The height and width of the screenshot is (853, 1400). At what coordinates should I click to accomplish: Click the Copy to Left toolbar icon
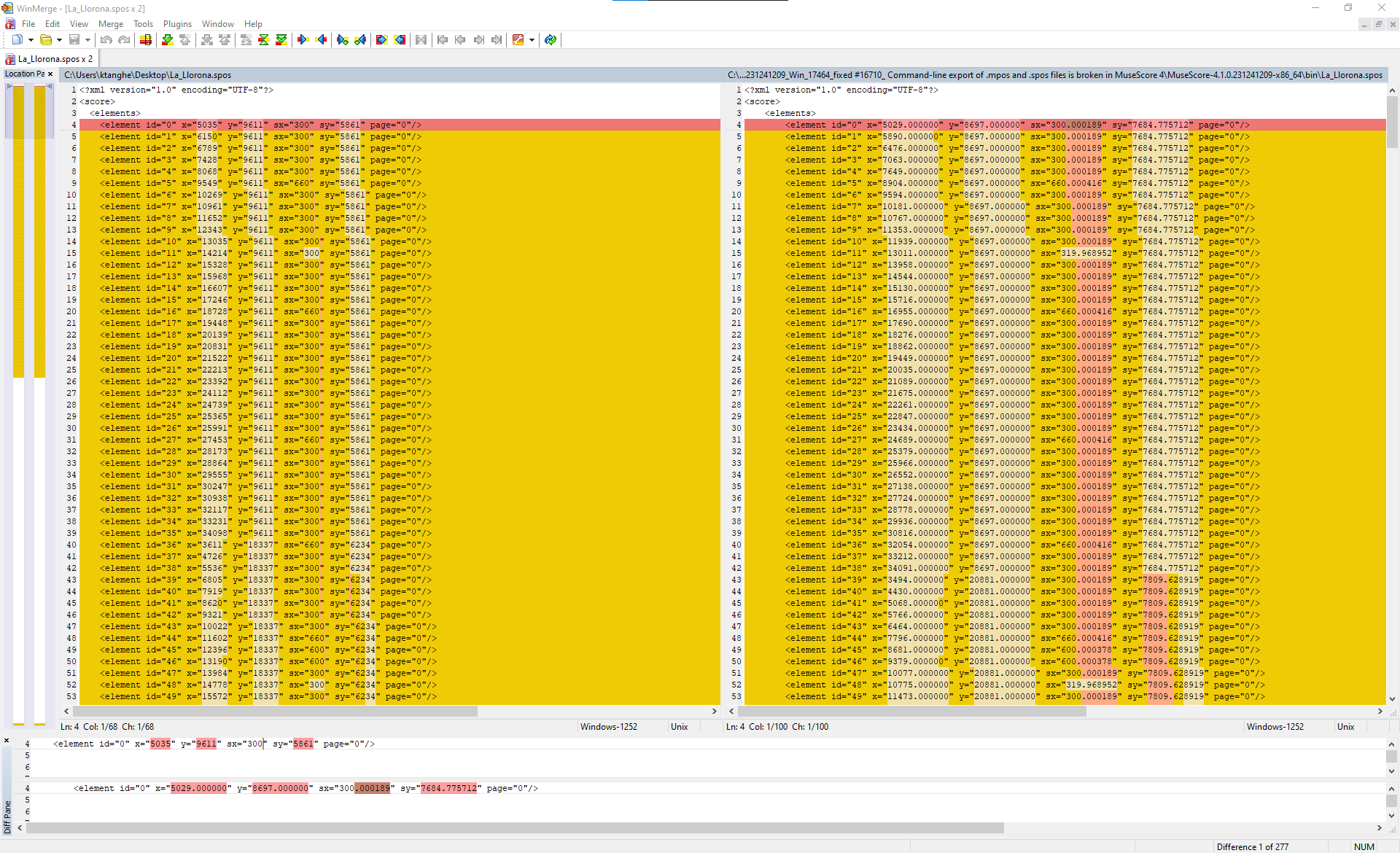[x=321, y=39]
